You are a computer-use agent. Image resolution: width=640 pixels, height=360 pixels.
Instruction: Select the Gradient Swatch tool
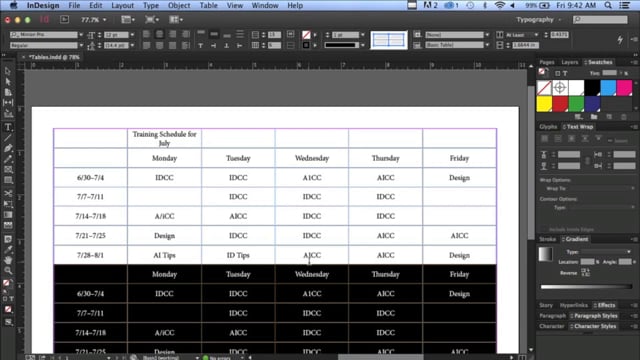tap(8, 214)
